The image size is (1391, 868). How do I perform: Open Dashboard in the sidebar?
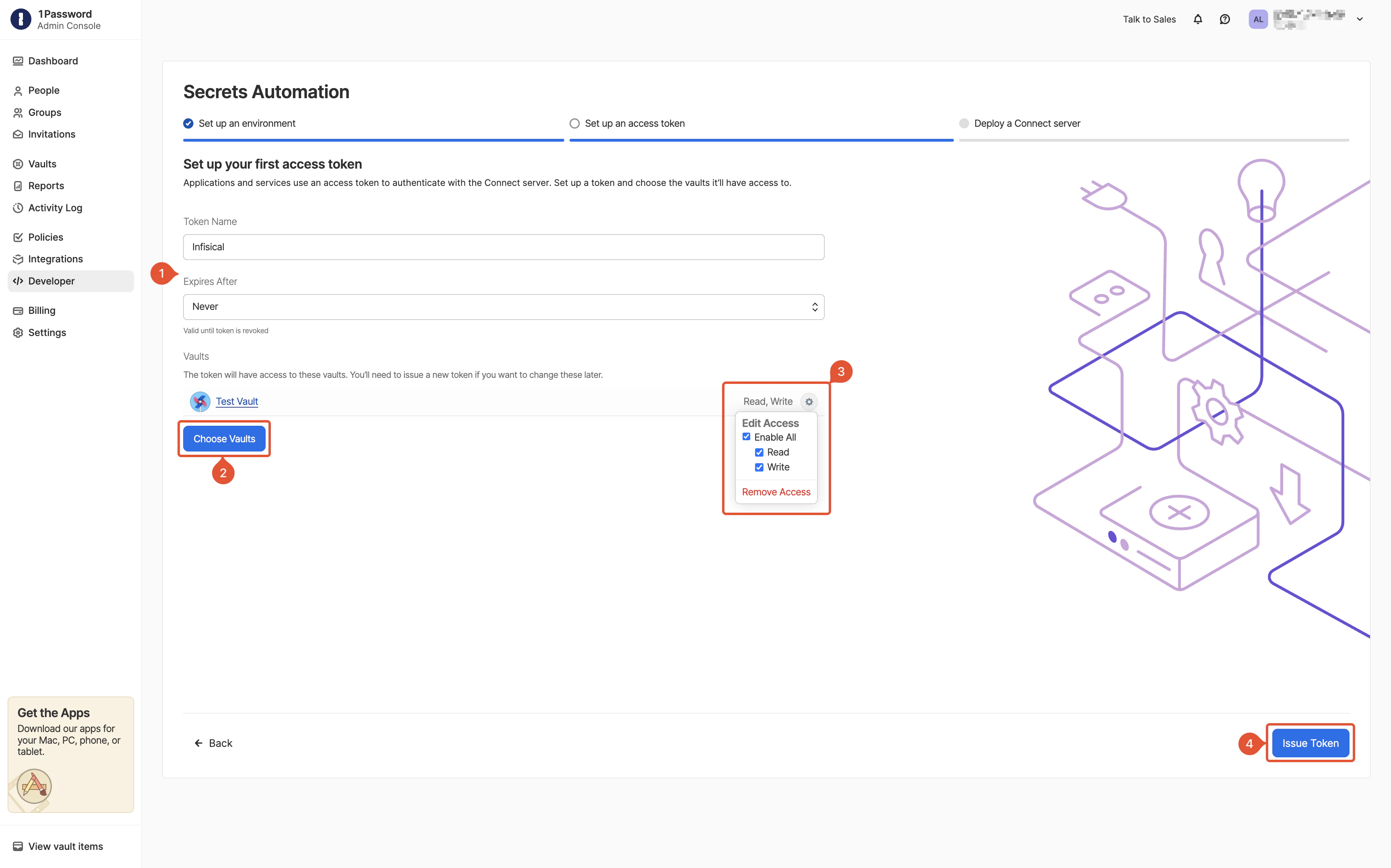click(70, 61)
